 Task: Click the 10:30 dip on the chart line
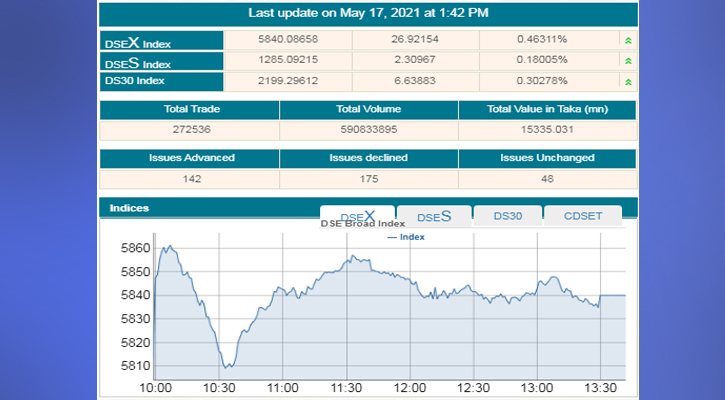(229, 366)
